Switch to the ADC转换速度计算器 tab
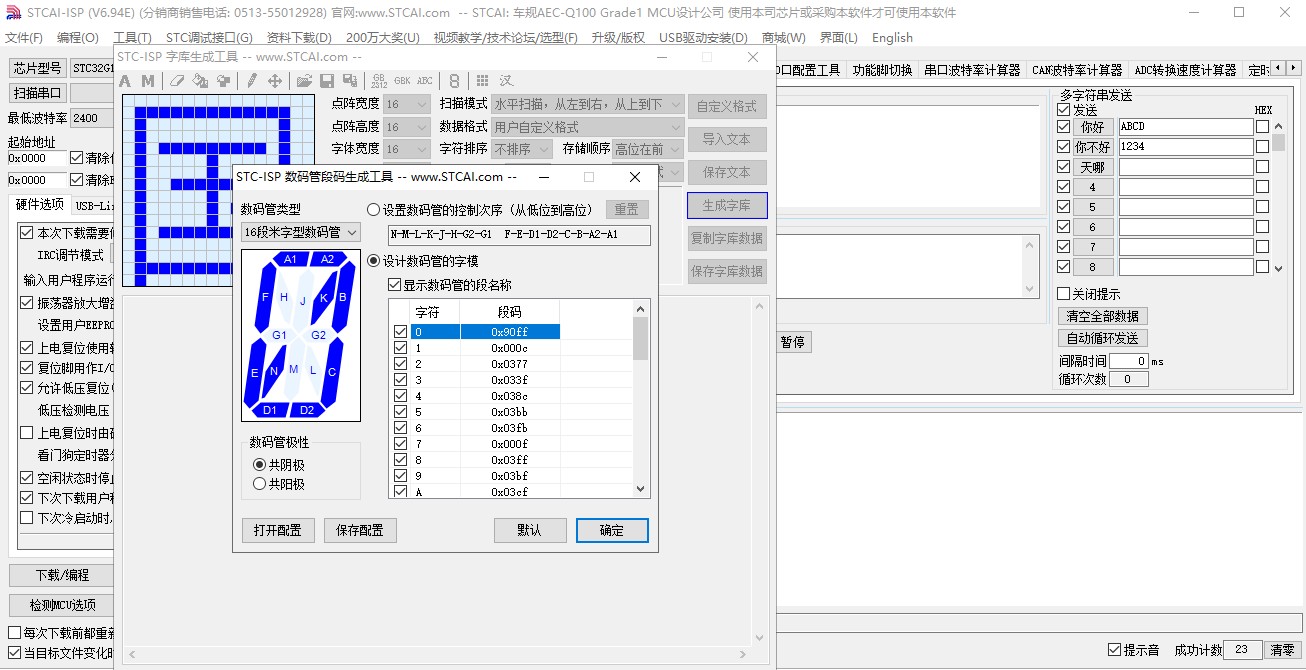The width and height of the screenshot is (1306, 670). (x=1185, y=70)
